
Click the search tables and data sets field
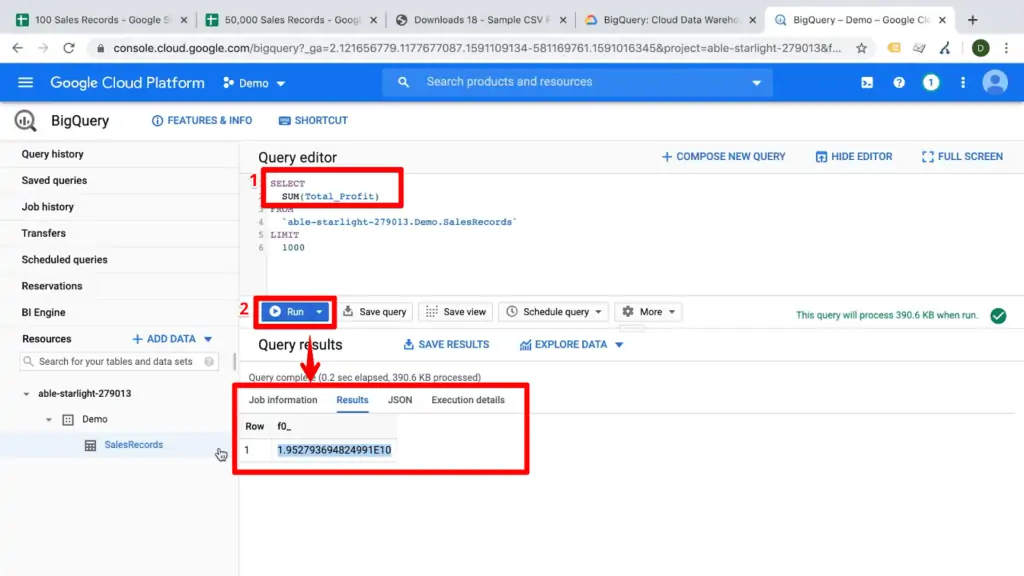(115, 361)
